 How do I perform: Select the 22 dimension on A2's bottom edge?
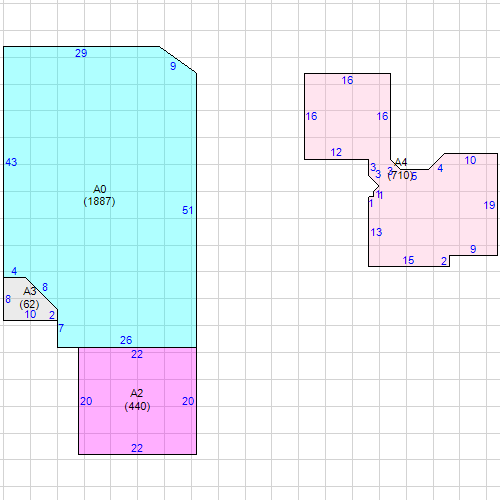pos(137,448)
